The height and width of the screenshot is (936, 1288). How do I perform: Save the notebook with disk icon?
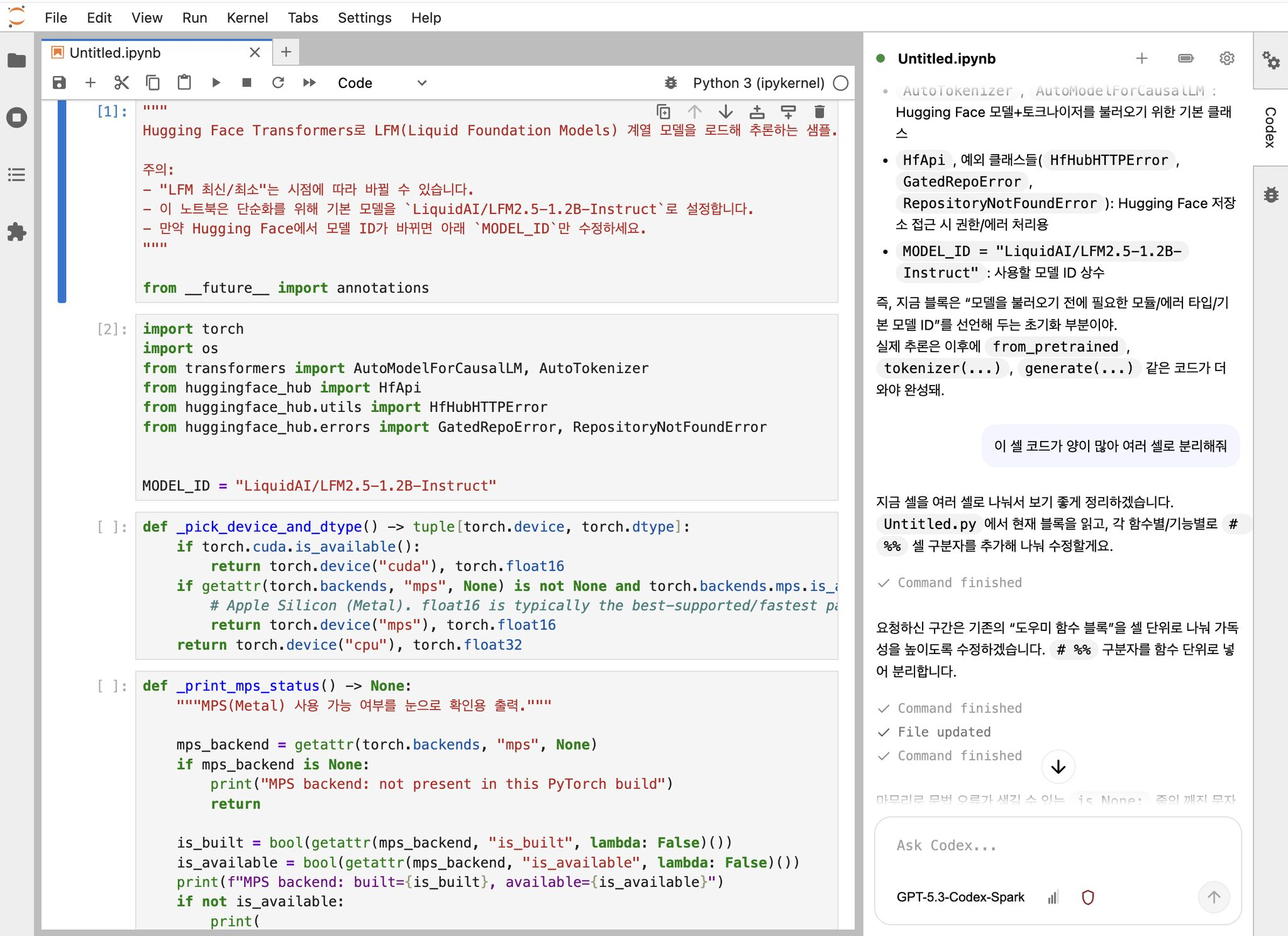coord(59,83)
